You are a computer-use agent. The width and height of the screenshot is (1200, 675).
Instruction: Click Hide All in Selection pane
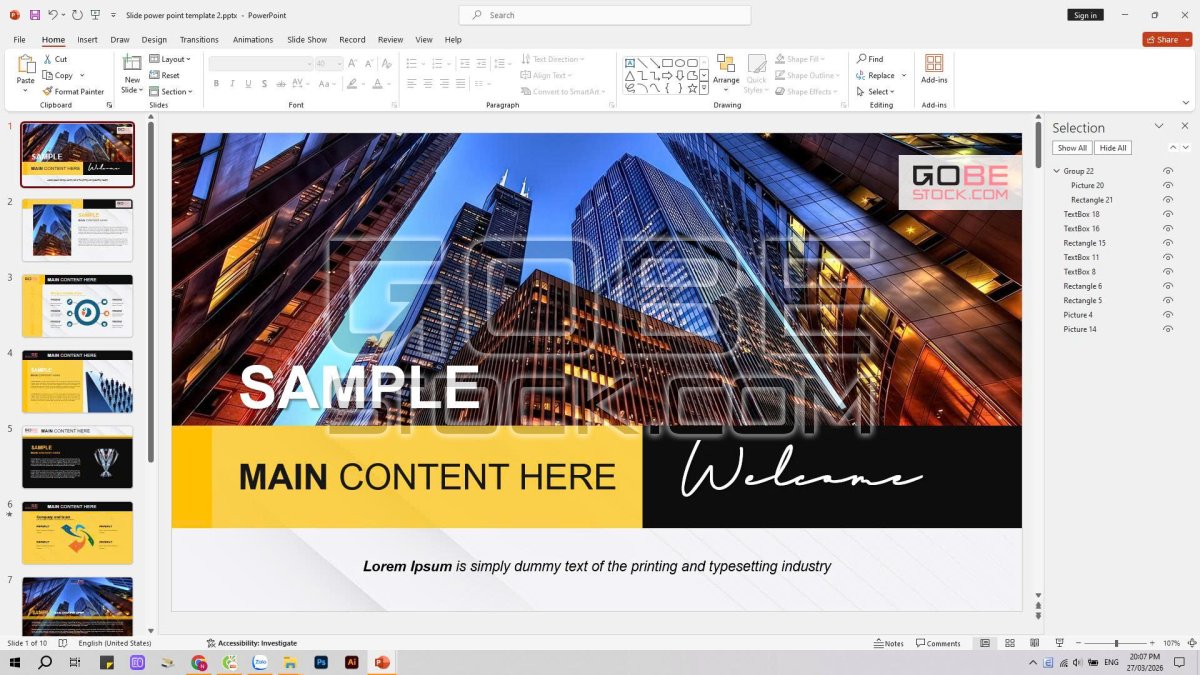1113,148
